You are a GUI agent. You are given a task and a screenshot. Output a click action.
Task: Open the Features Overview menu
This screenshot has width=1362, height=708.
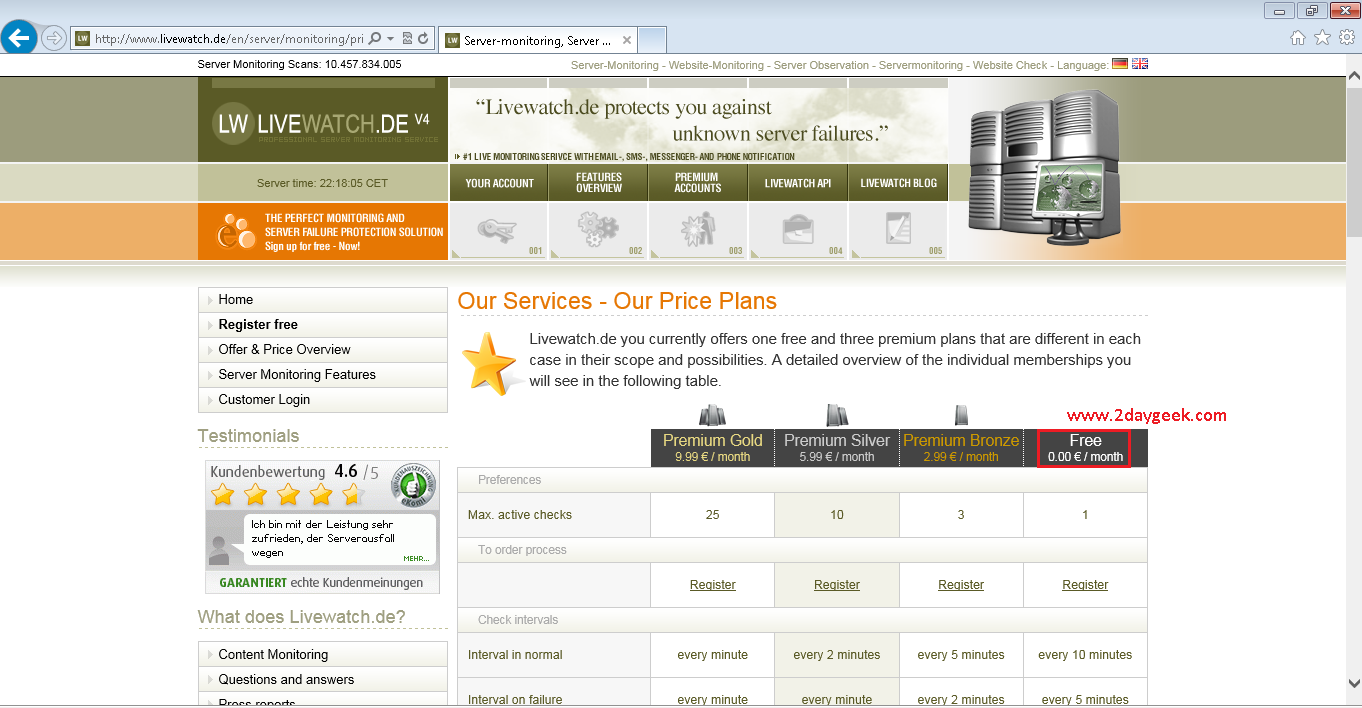pos(599,183)
